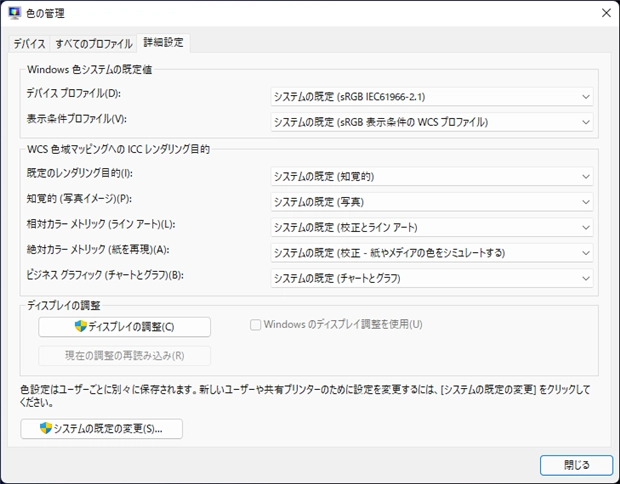Click the 色の管理 window title text
This screenshot has width=620, height=484.
click(x=45, y=13)
